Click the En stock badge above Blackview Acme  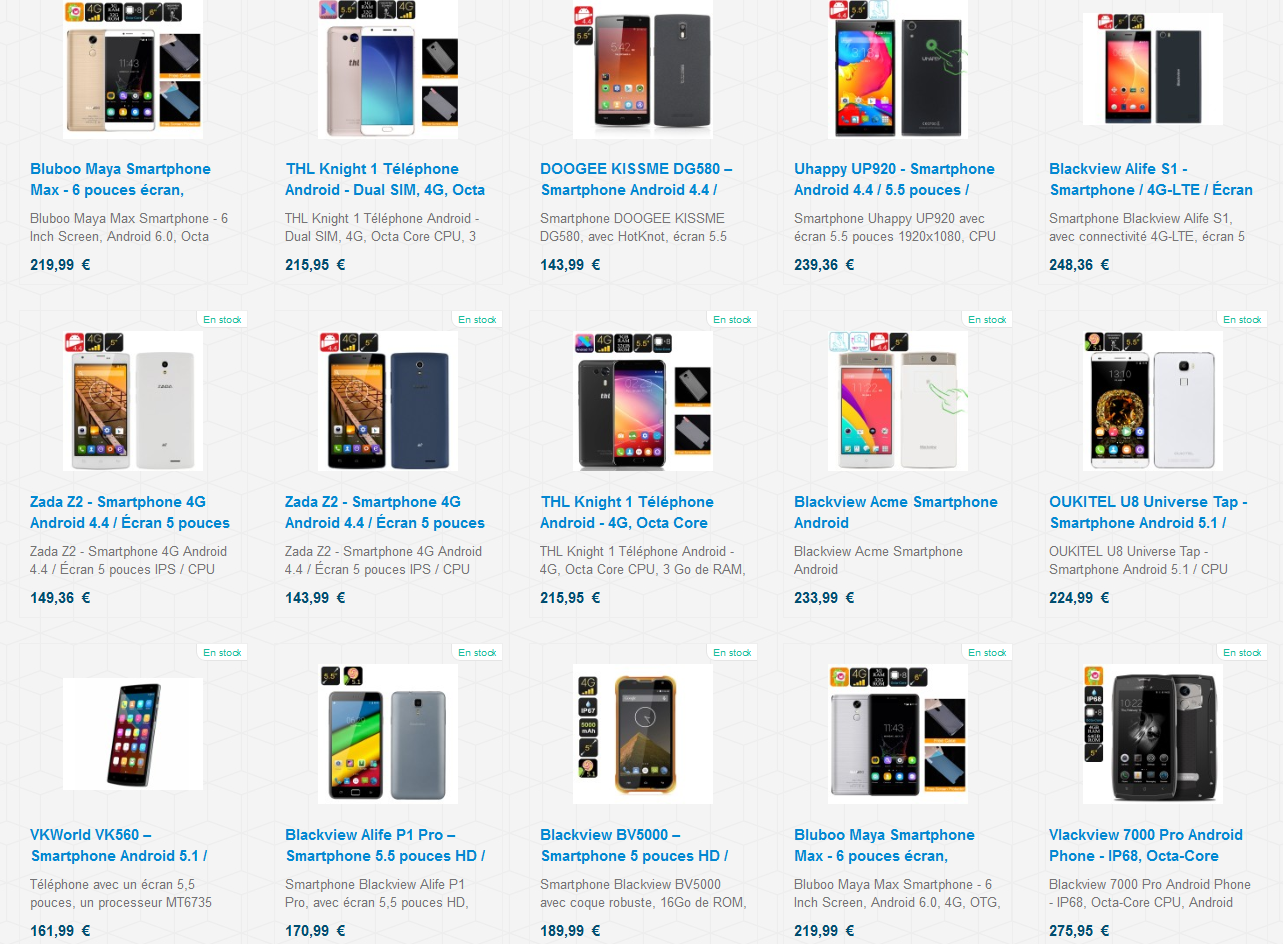tap(987, 320)
